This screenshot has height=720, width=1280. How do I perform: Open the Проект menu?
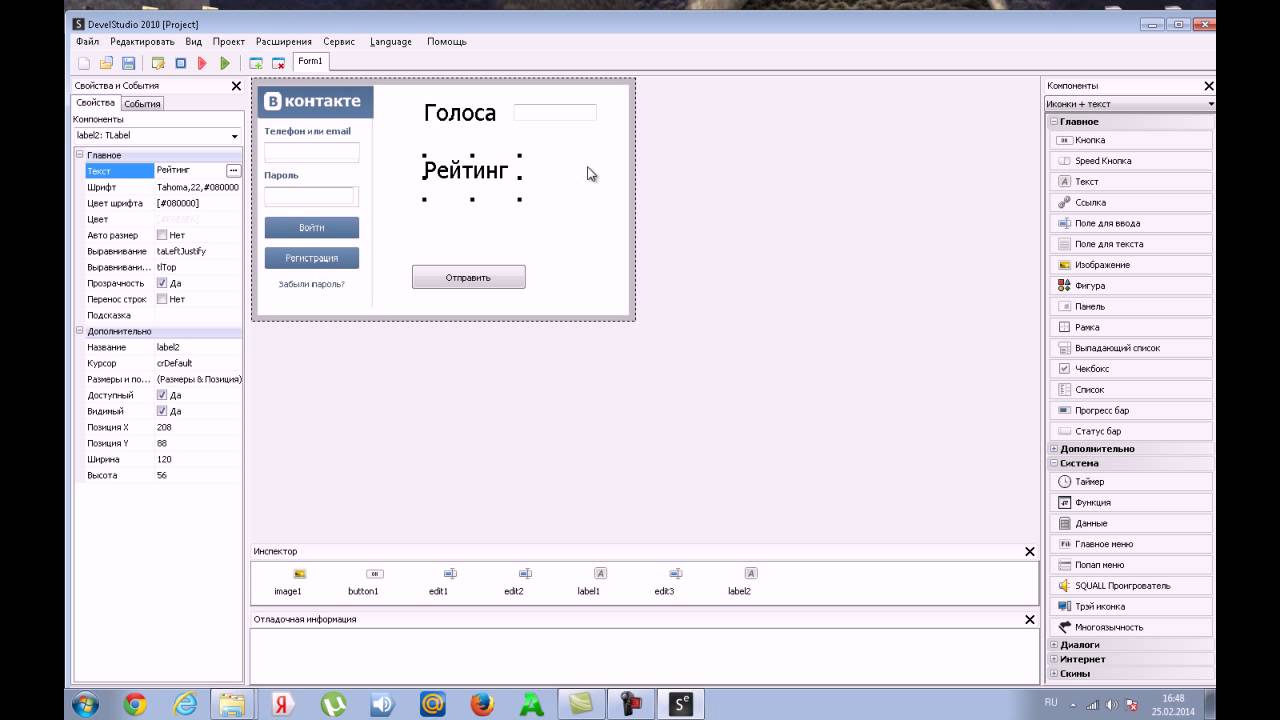pos(229,42)
